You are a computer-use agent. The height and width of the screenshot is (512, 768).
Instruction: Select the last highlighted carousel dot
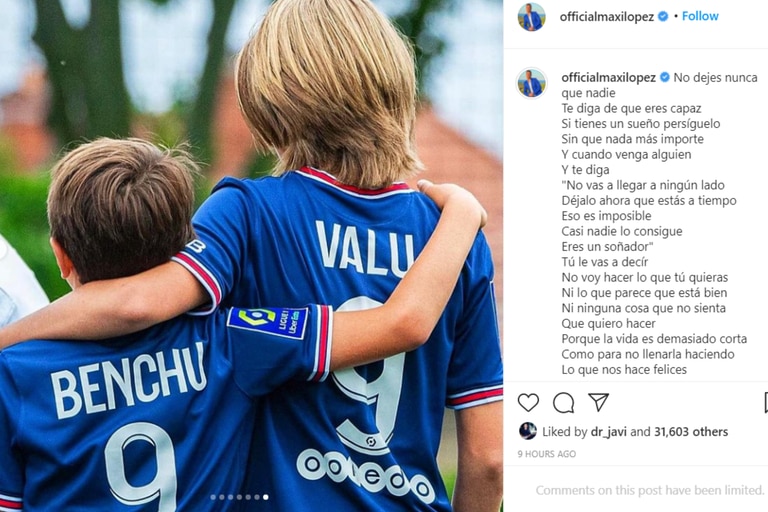(x=265, y=497)
